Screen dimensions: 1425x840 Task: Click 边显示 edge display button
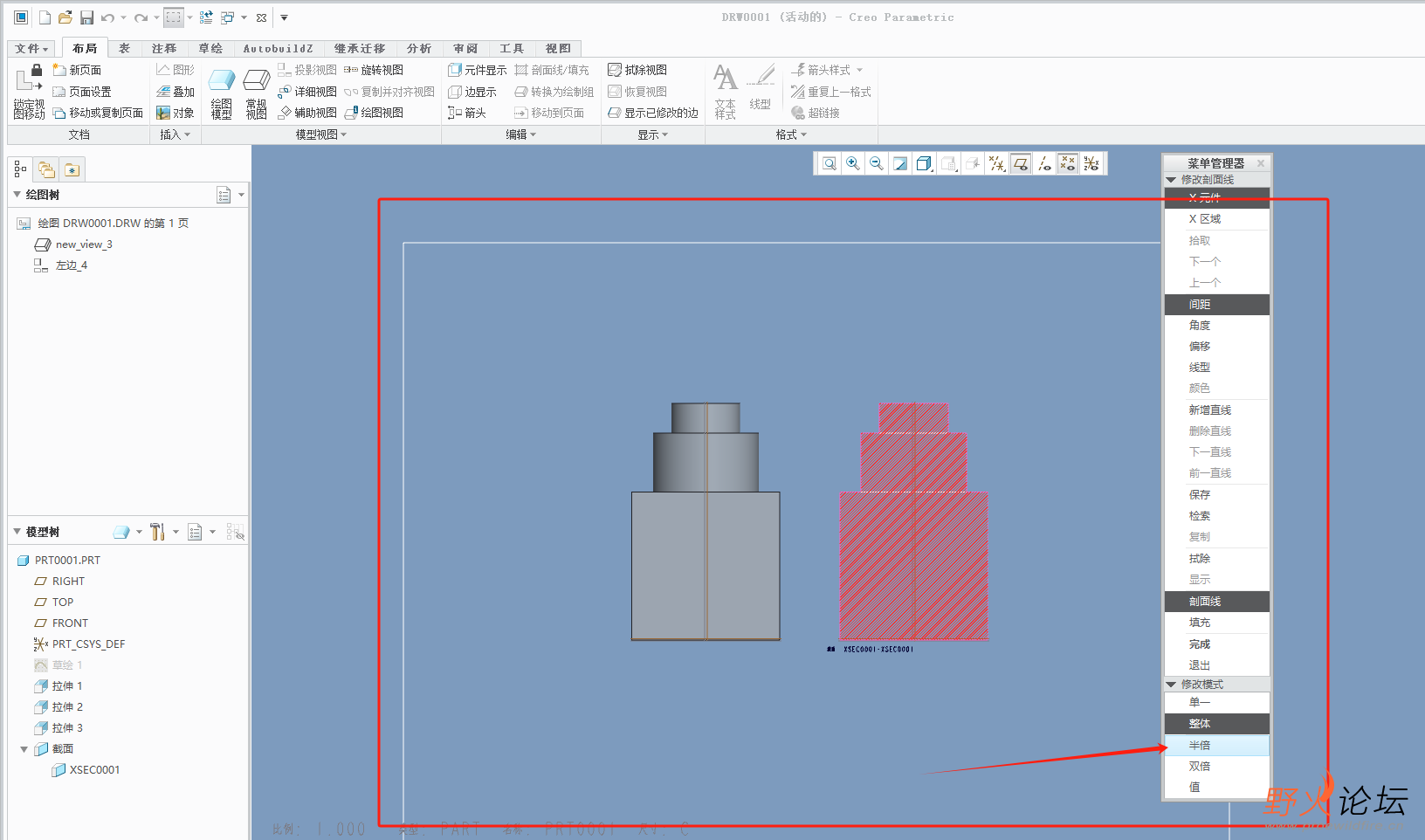coord(472,92)
